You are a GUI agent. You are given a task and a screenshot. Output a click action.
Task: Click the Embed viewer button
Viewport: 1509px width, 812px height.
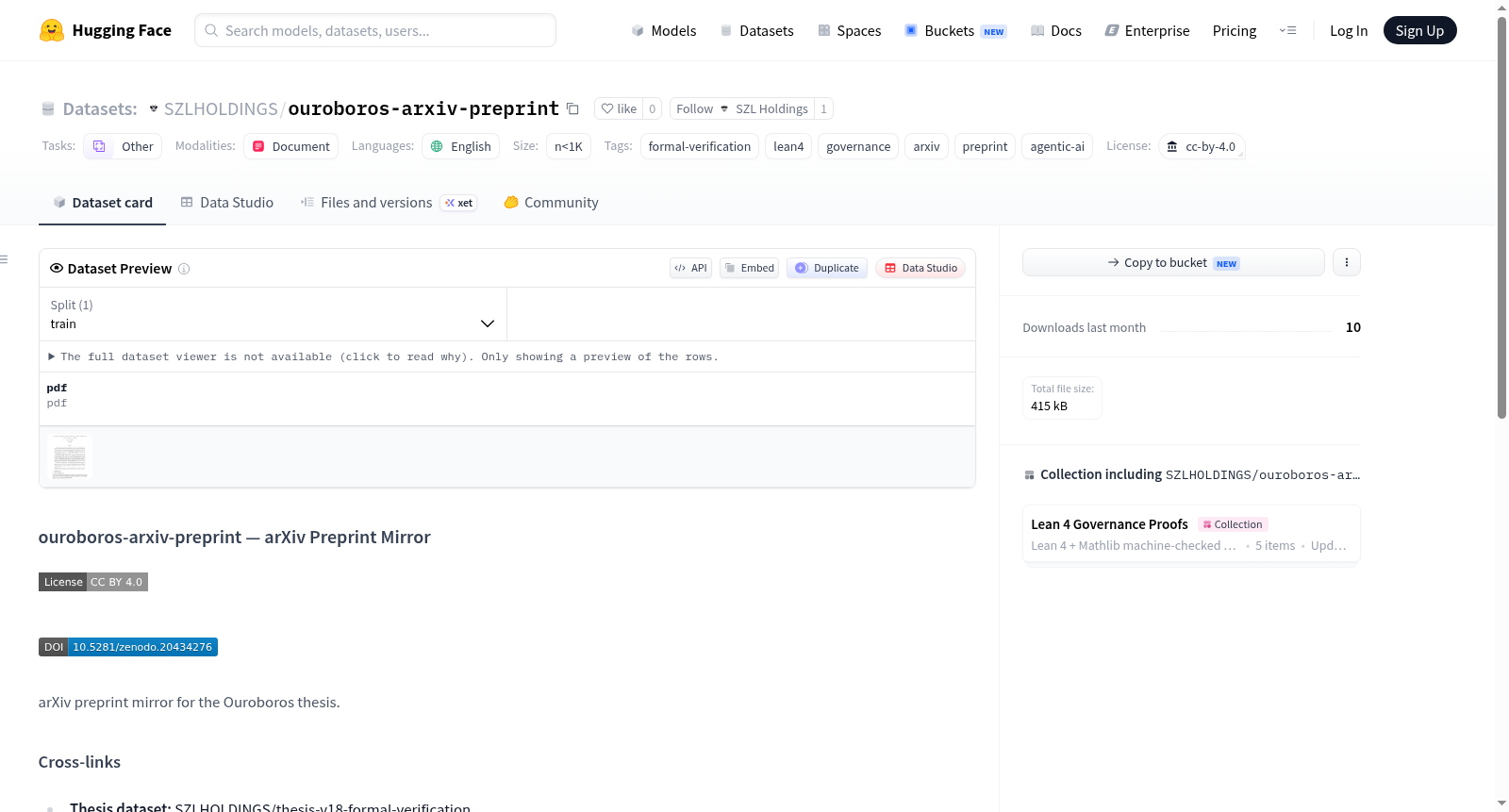tap(749, 268)
